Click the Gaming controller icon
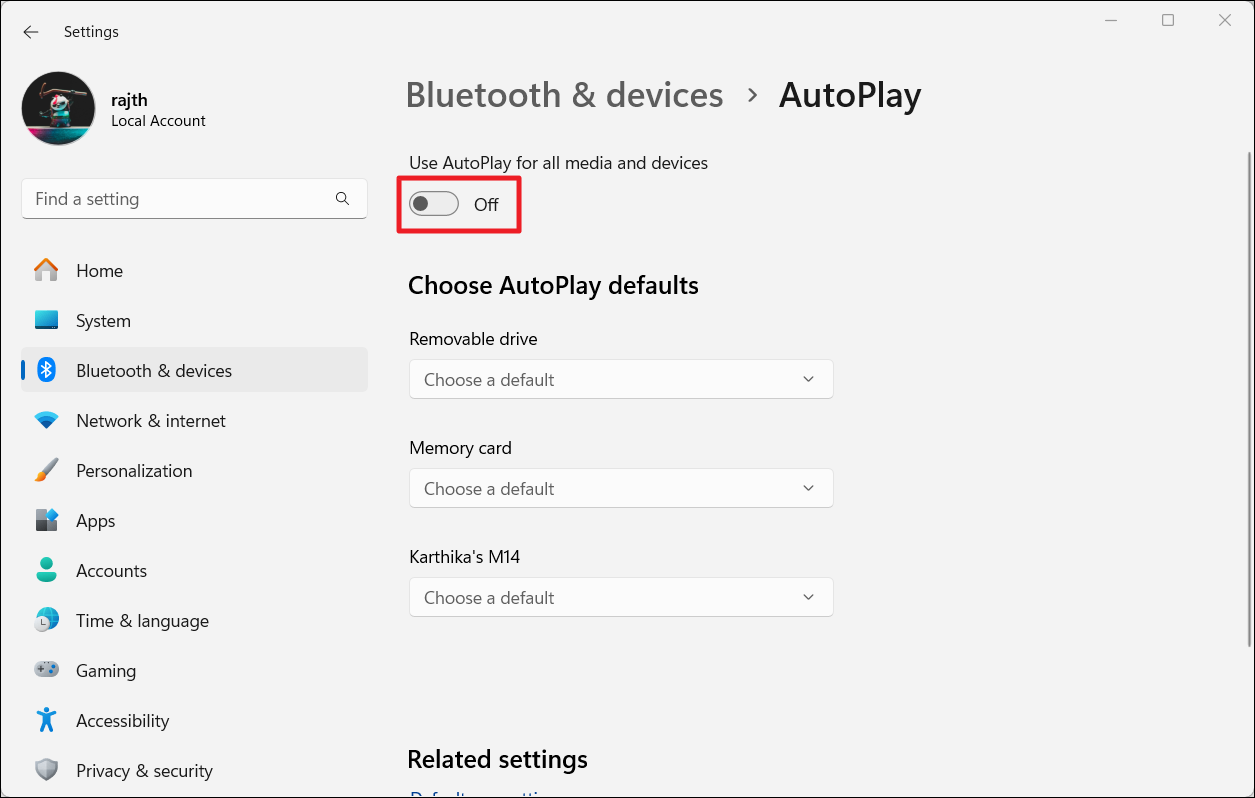The image size is (1255, 798). point(46,670)
